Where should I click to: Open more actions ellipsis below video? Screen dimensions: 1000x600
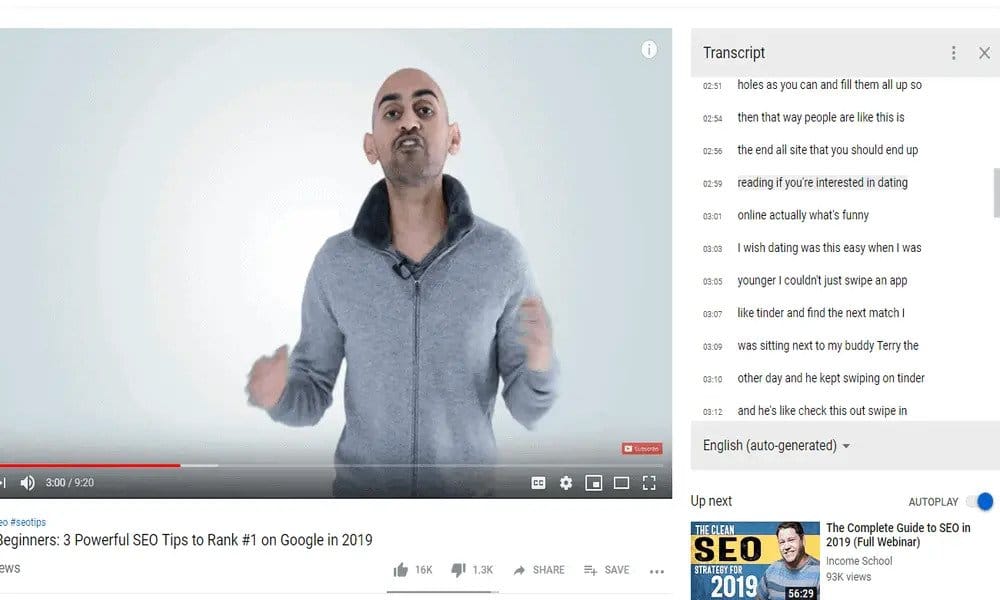click(656, 571)
